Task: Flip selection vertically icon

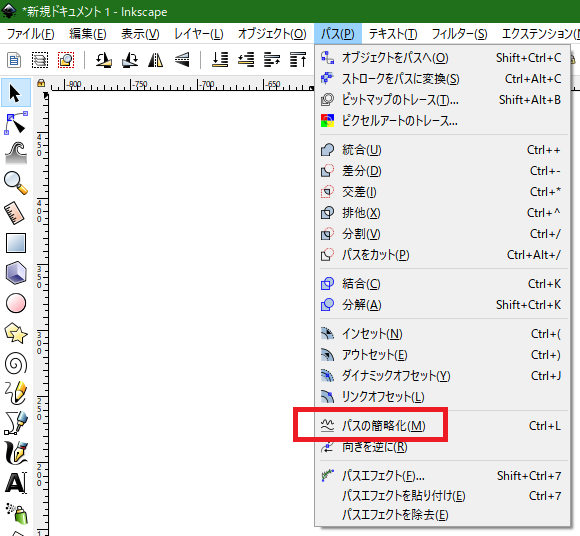Action: click(x=182, y=60)
